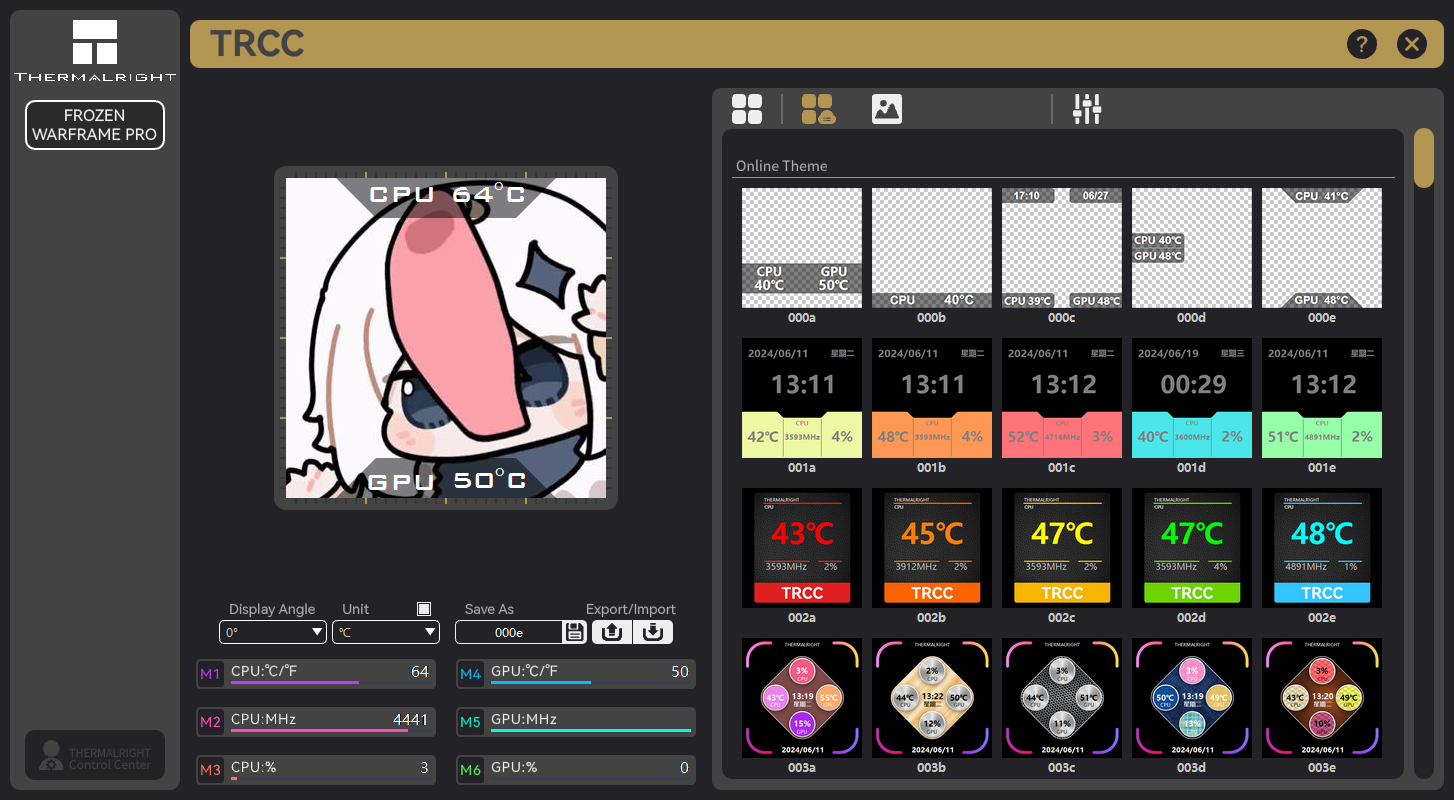Image resolution: width=1454 pixels, height=800 pixels.
Task: Select the M3 CPU percent module
Action: [210, 770]
